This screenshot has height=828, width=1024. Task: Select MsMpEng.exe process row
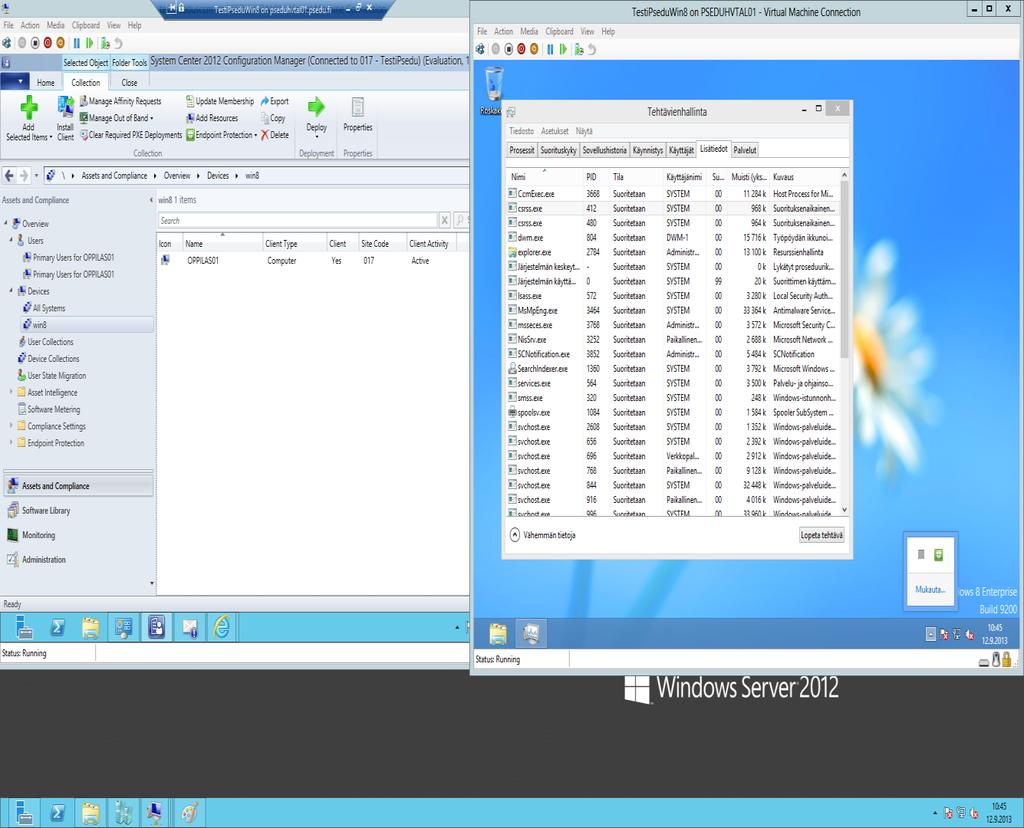pos(673,310)
